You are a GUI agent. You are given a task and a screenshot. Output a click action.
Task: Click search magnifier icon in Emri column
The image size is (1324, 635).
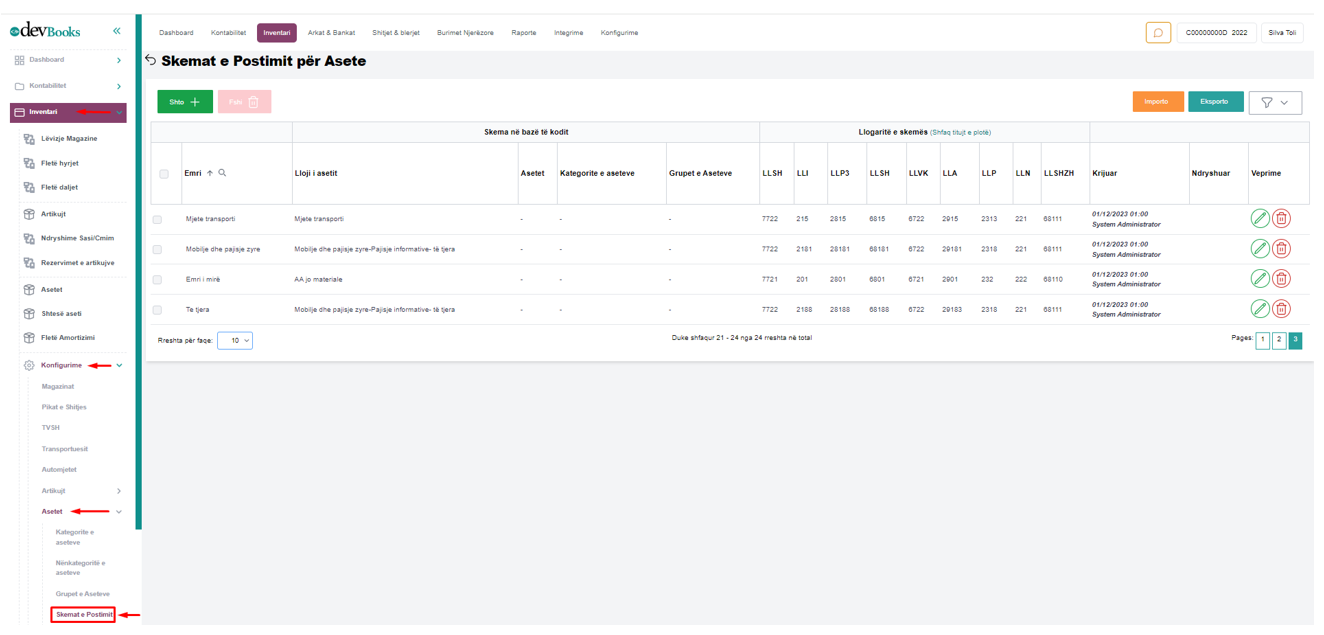(x=222, y=173)
